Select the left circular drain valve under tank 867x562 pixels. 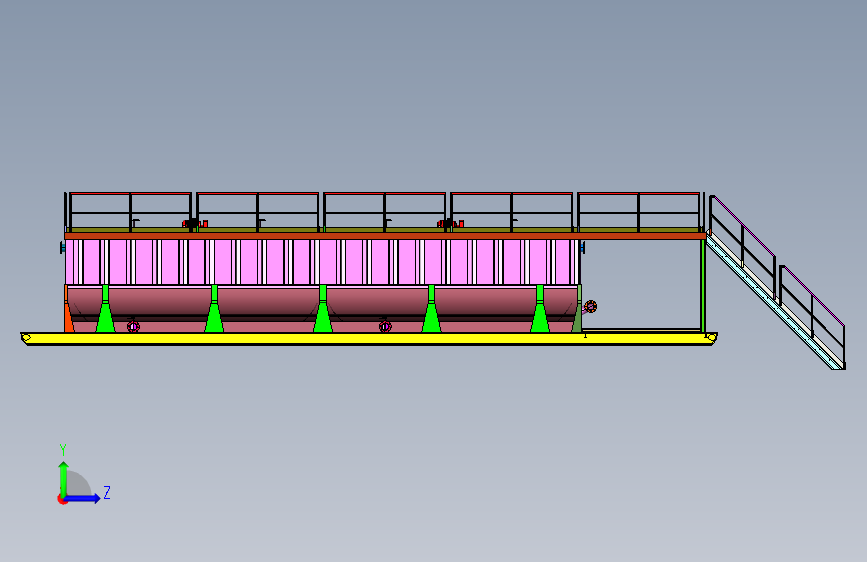(x=133, y=326)
